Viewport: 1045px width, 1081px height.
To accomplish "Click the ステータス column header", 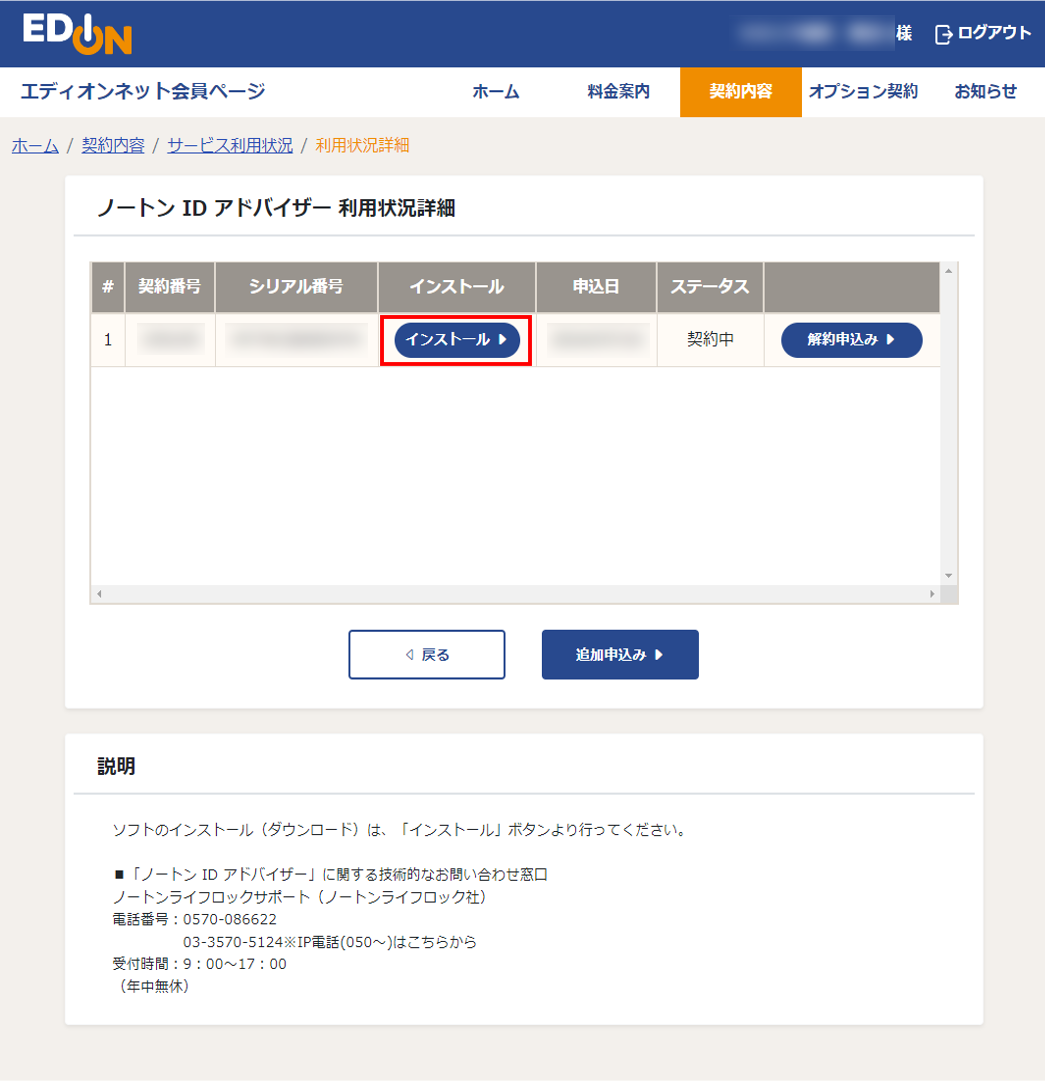I will point(710,287).
